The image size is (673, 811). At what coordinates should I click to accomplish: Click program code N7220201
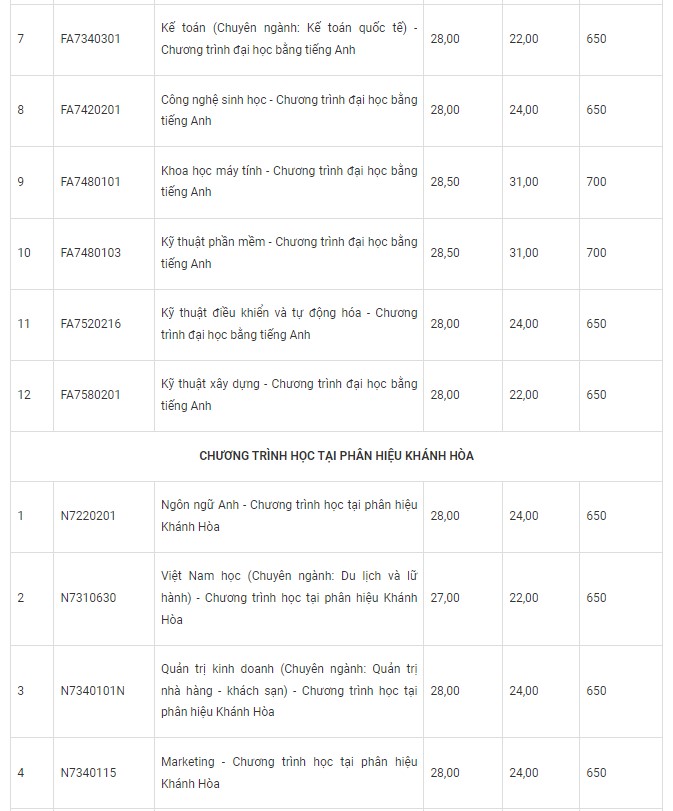tap(88, 516)
